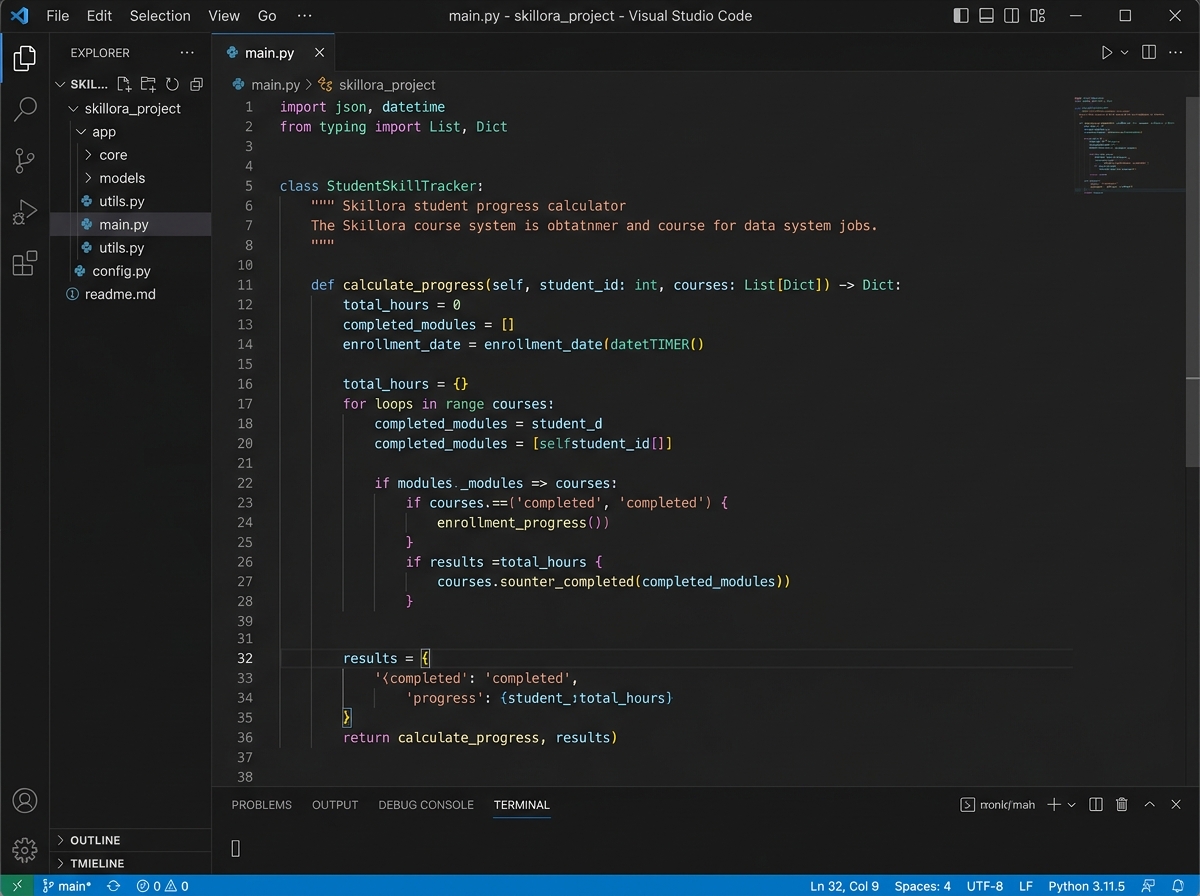1200x896 pixels.
Task: Click the New File icon in Explorer
Action: 124,84
